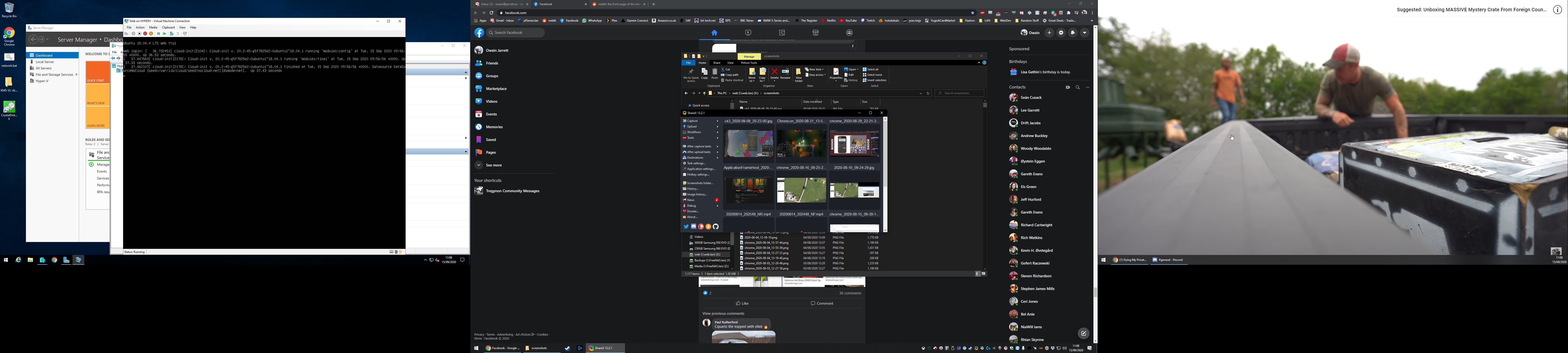Image resolution: width=1568 pixels, height=353 pixels.
Task: Click Comment on the Facebook post
Action: [822, 303]
